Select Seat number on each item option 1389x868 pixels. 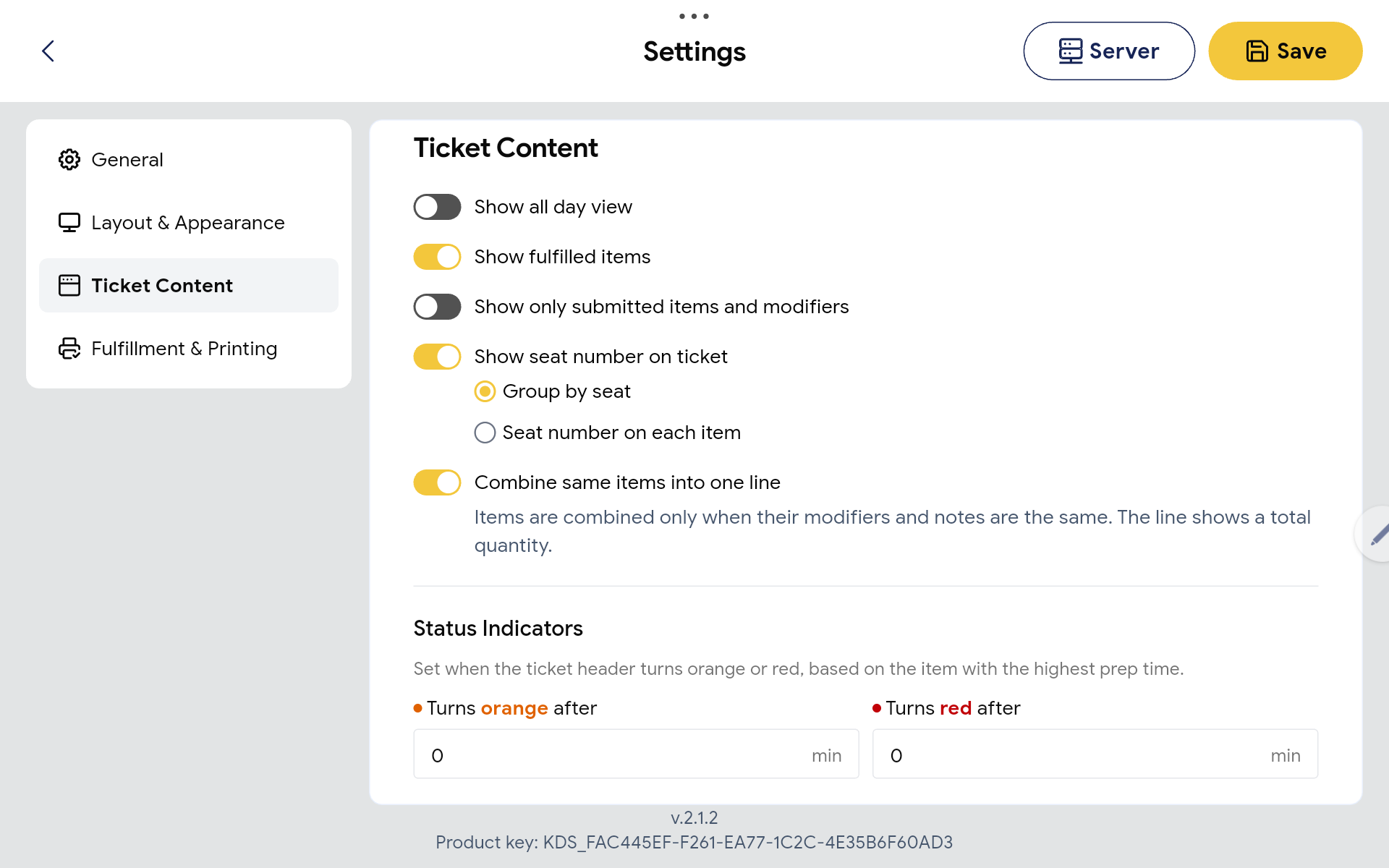coord(485,433)
